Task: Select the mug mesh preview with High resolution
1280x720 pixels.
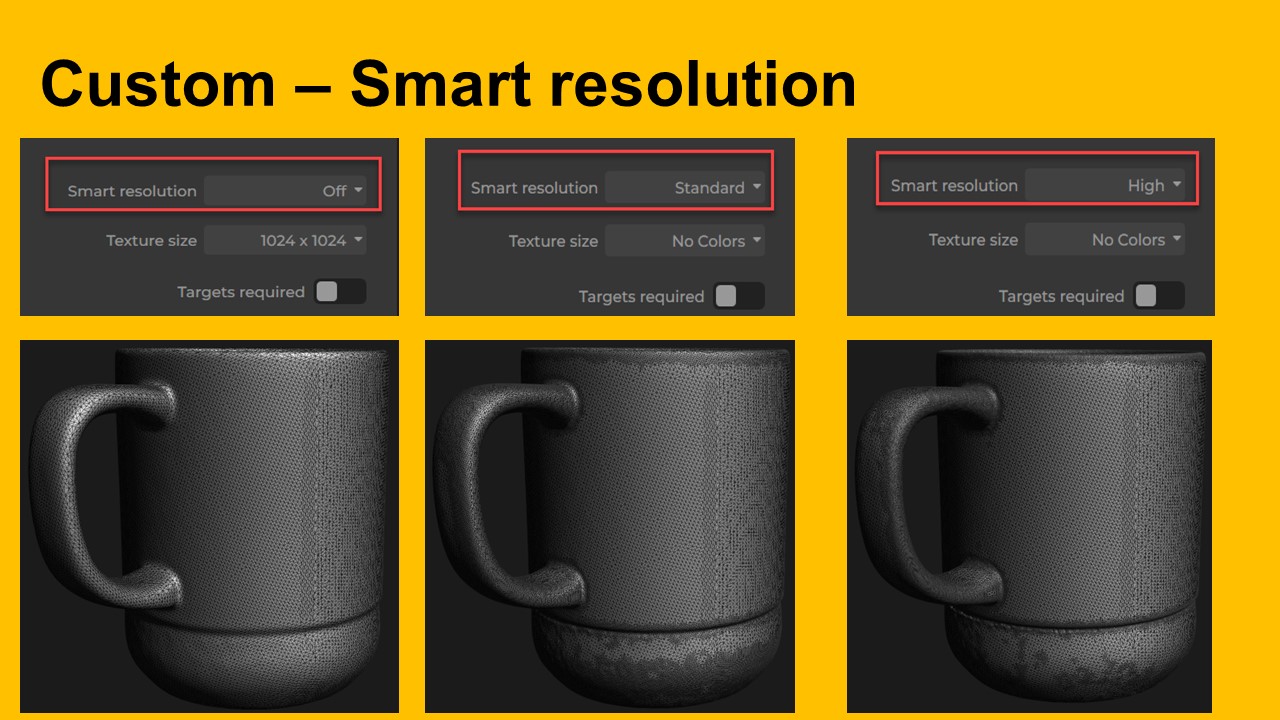Action: 1029,526
